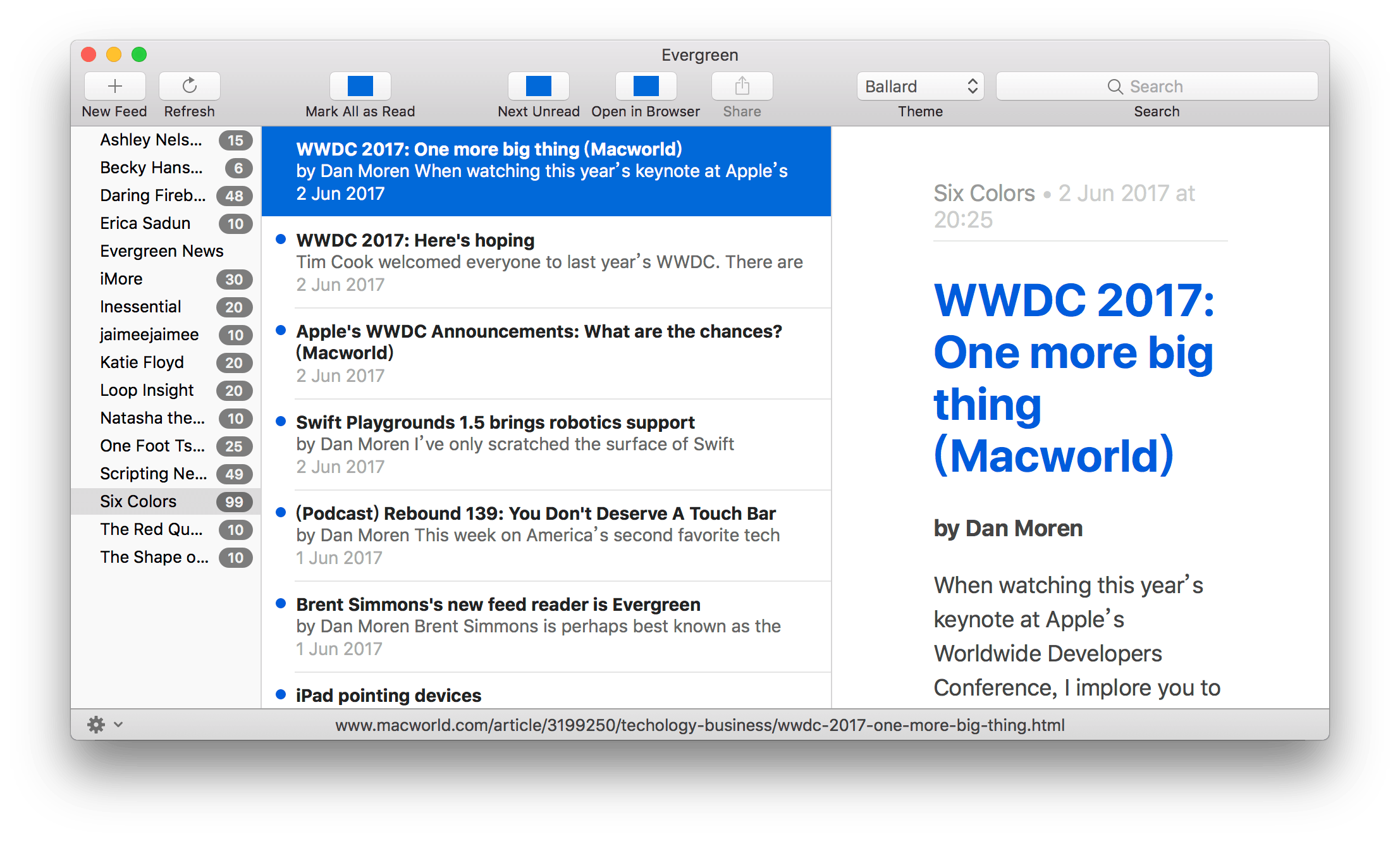Viewport: 1400px width, 841px height.
Task: Click the macworld.com URL in status bar
Action: (x=700, y=725)
